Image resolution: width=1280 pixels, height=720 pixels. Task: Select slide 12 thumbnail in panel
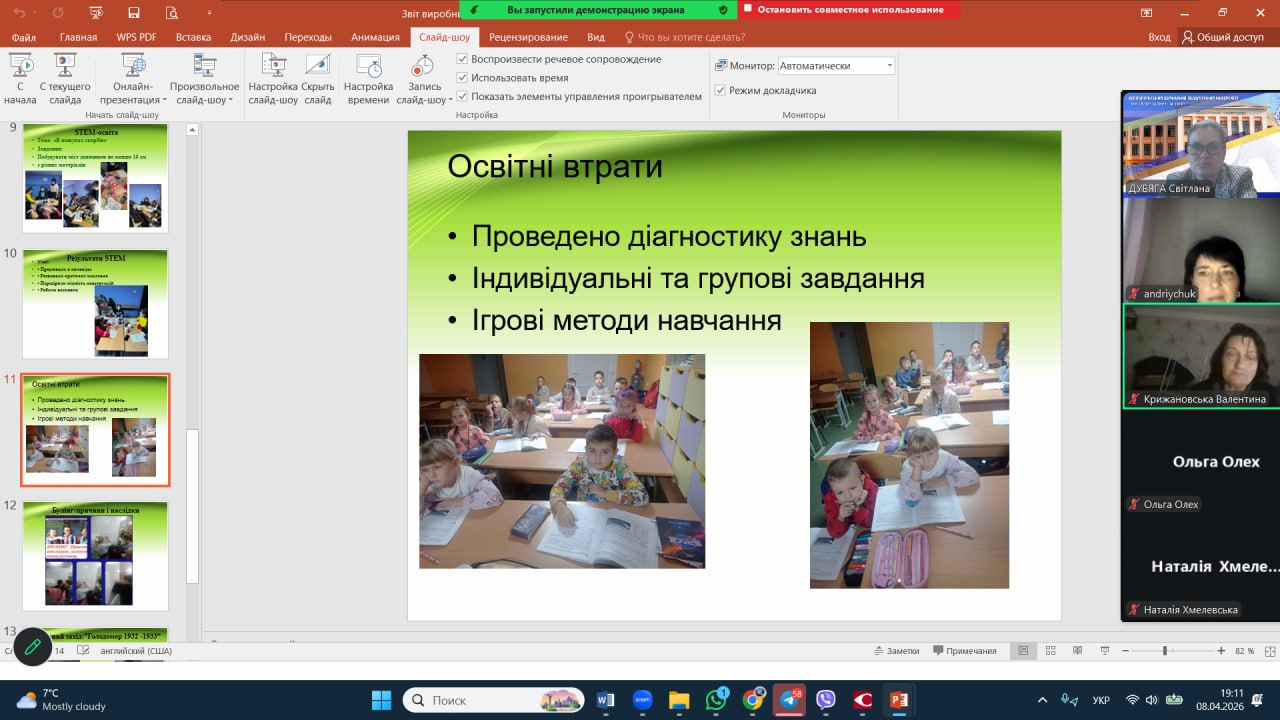(95, 556)
